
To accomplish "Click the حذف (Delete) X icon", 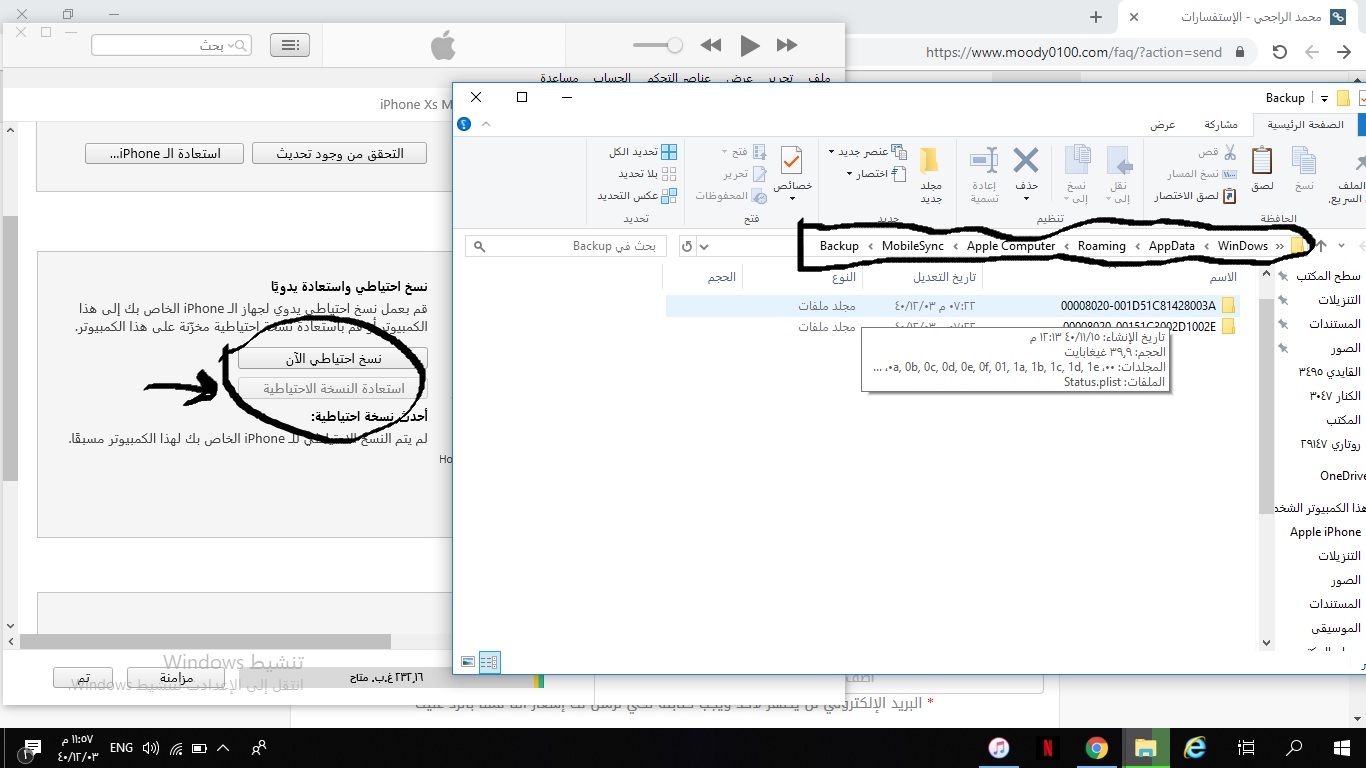I will pyautogui.click(x=1026, y=160).
